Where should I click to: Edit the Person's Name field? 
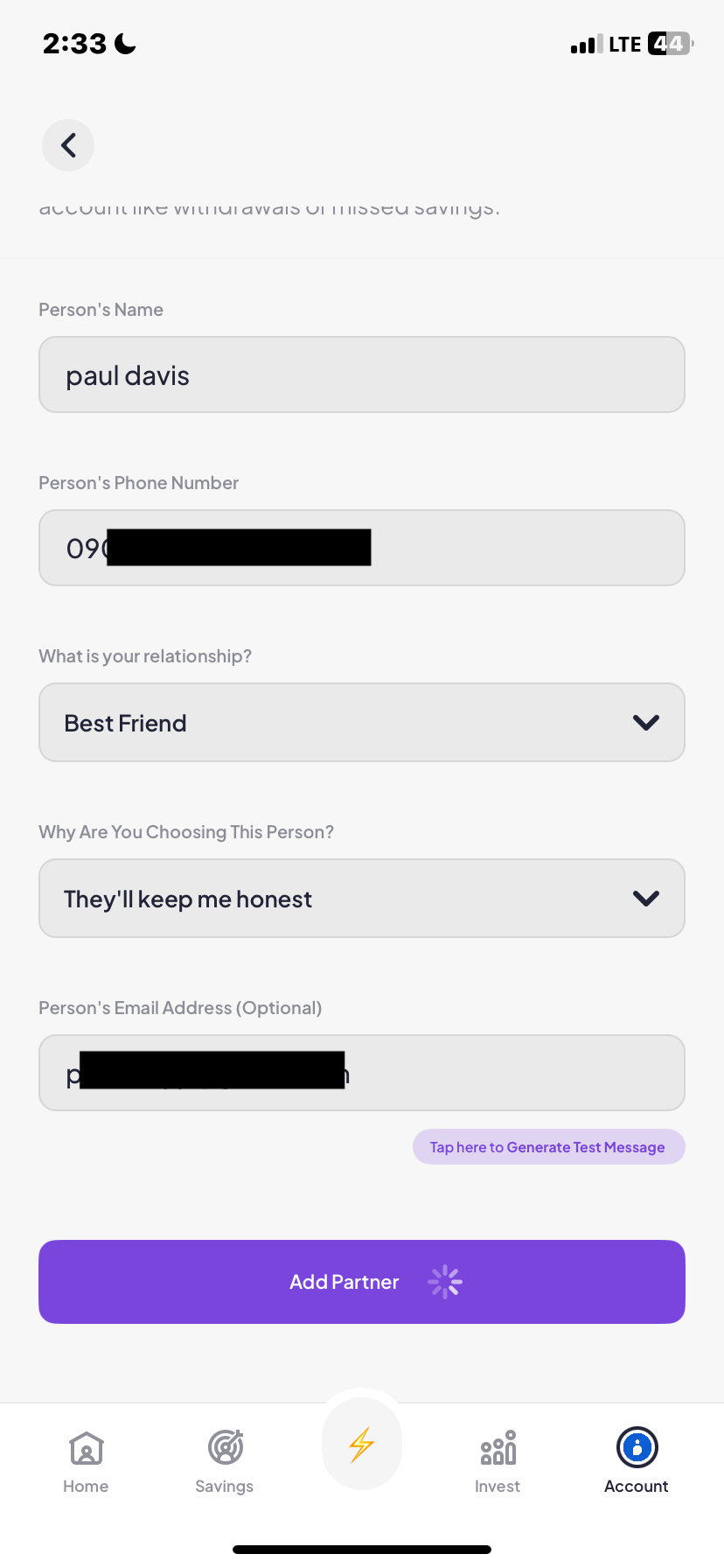coord(362,375)
